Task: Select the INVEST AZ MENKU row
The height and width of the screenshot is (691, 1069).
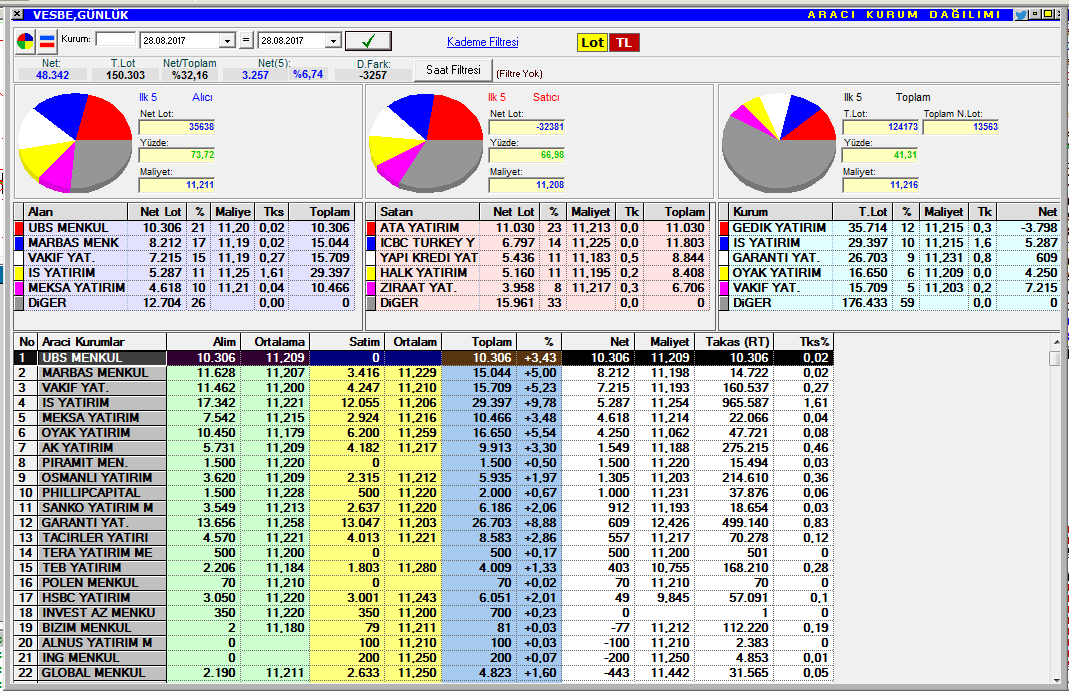Action: pyautogui.click(x=423, y=613)
